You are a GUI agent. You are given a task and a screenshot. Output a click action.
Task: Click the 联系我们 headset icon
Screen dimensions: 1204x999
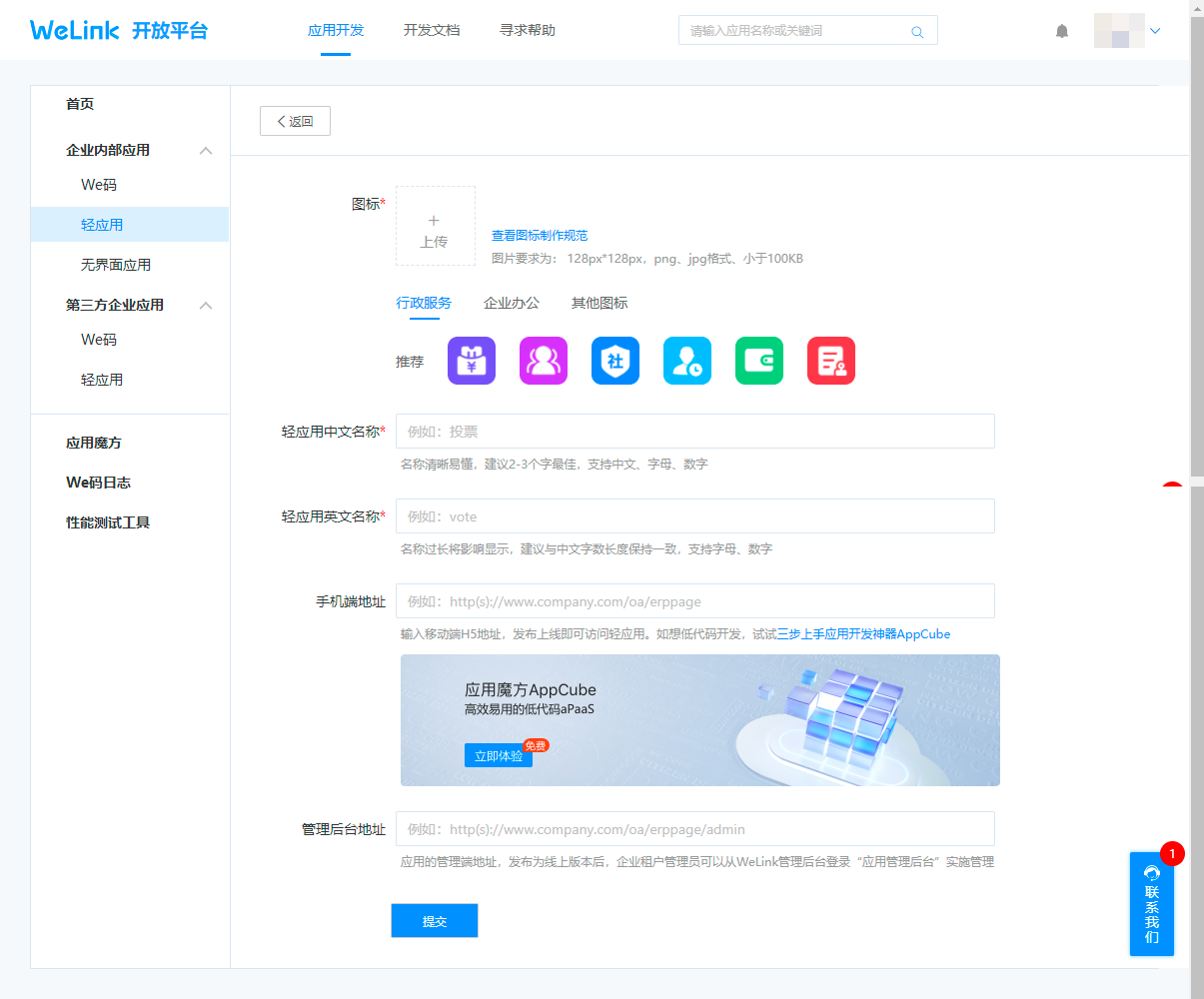coord(1152,873)
